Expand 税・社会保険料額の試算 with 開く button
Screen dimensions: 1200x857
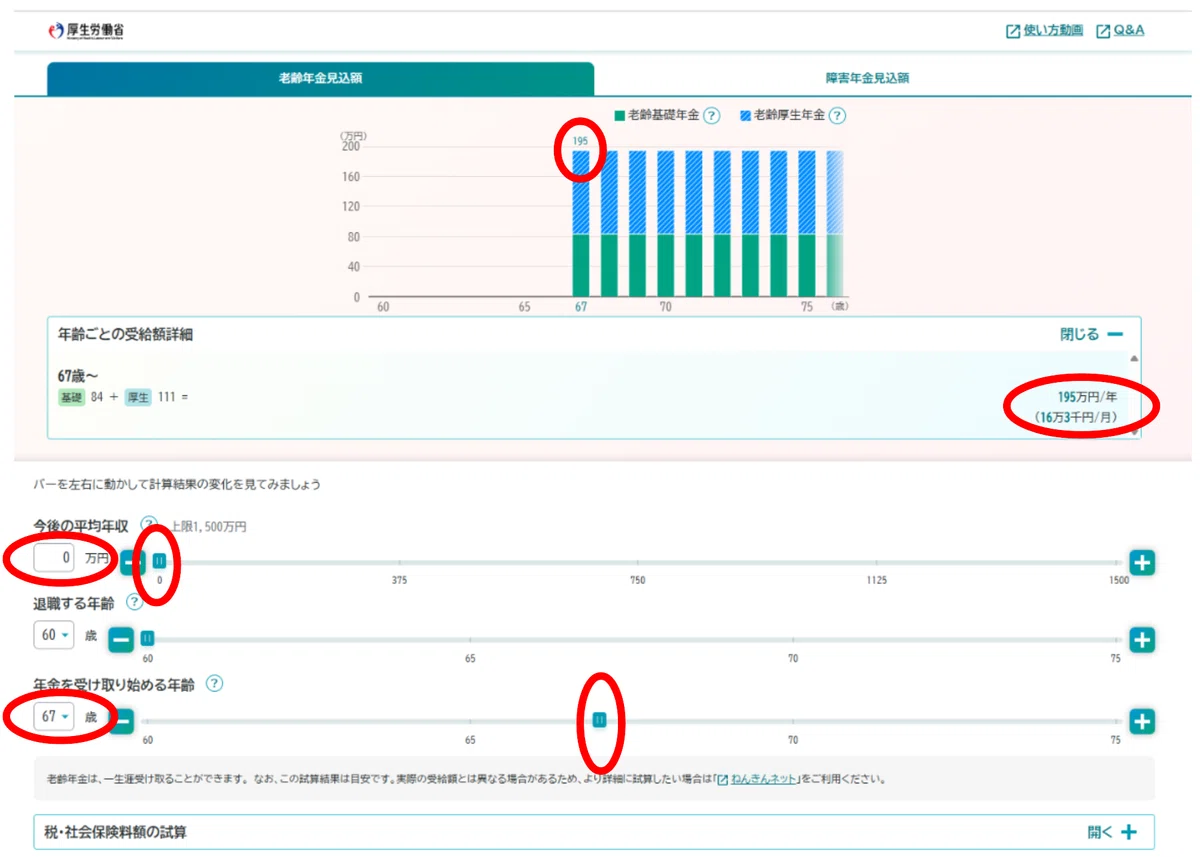coord(1112,832)
